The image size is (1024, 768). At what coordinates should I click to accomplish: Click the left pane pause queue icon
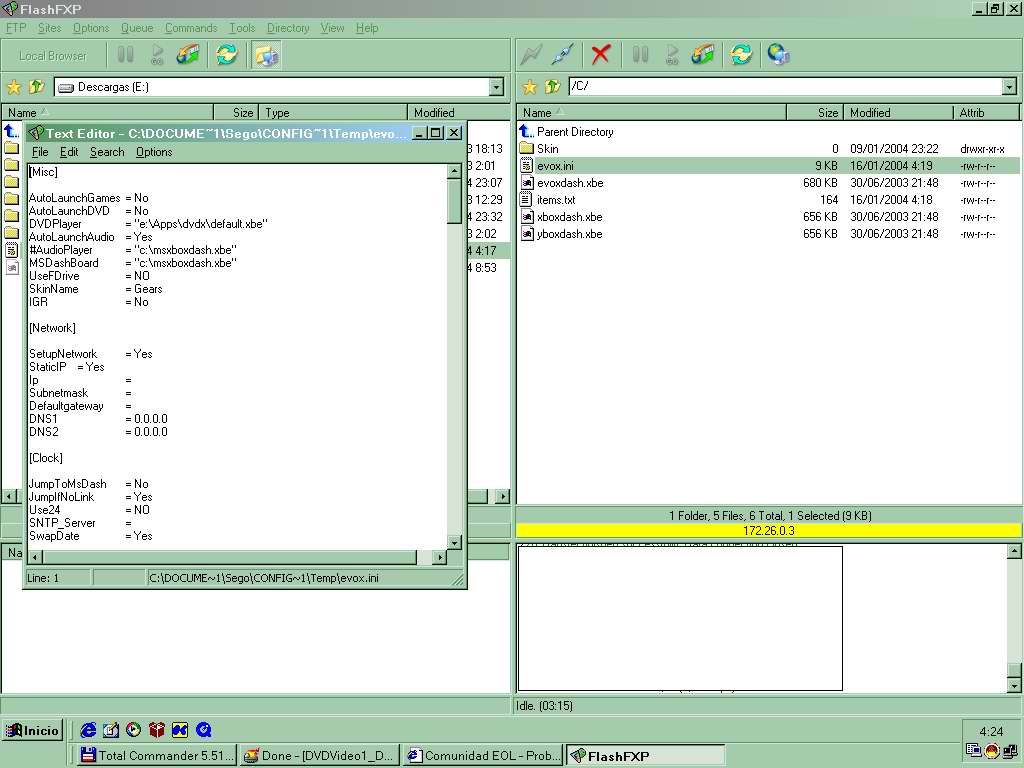[x=125, y=54]
